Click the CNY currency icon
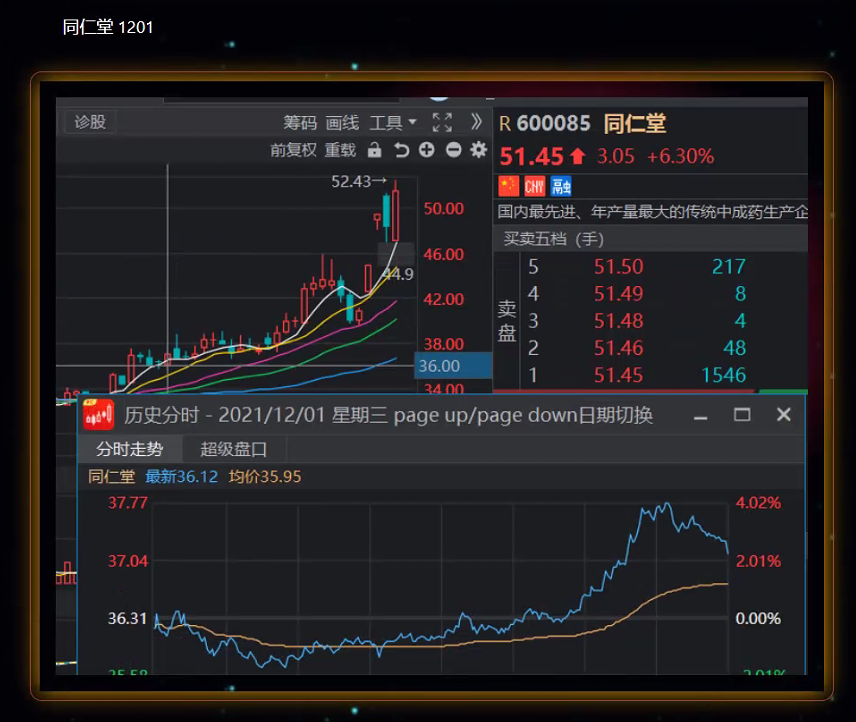Viewport: 856px width, 722px height. (x=534, y=186)
